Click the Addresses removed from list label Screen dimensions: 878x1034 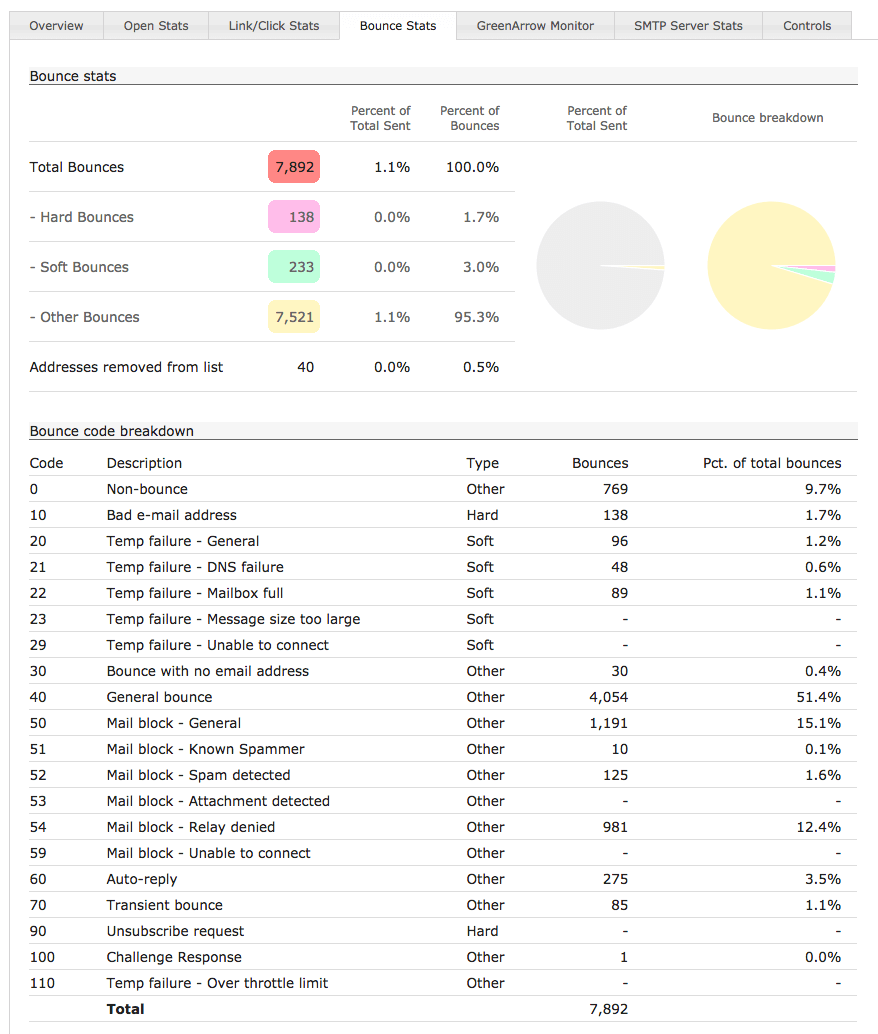[126, 367]
